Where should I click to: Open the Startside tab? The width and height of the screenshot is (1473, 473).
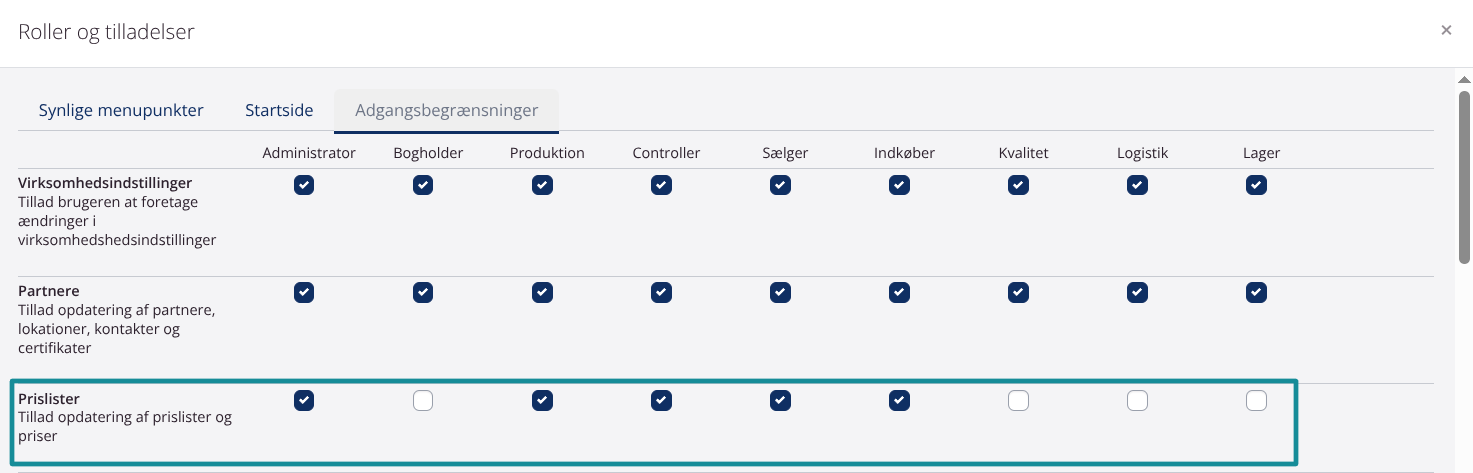pyautogui.click(x=279, y=110)
